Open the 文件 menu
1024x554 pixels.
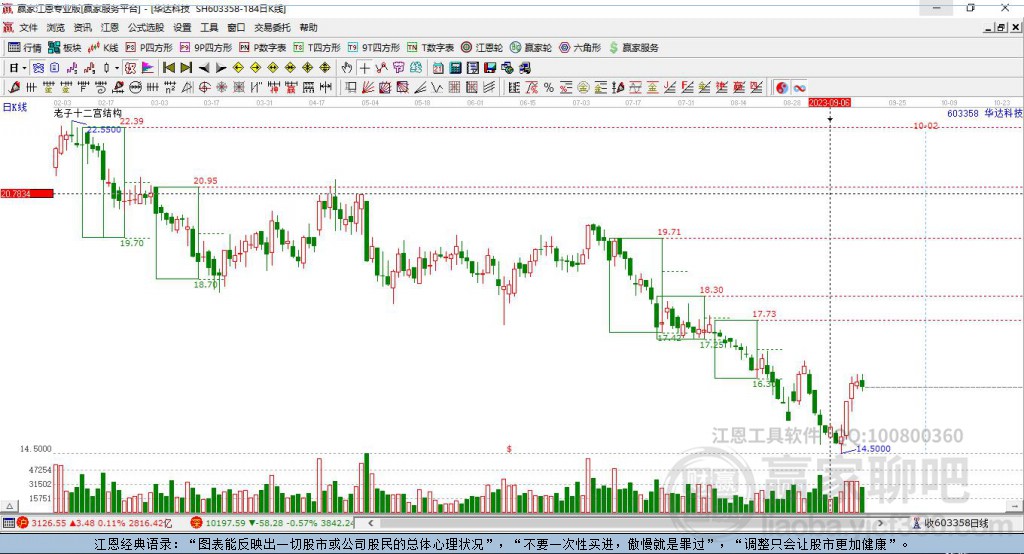tap(28, 27)
